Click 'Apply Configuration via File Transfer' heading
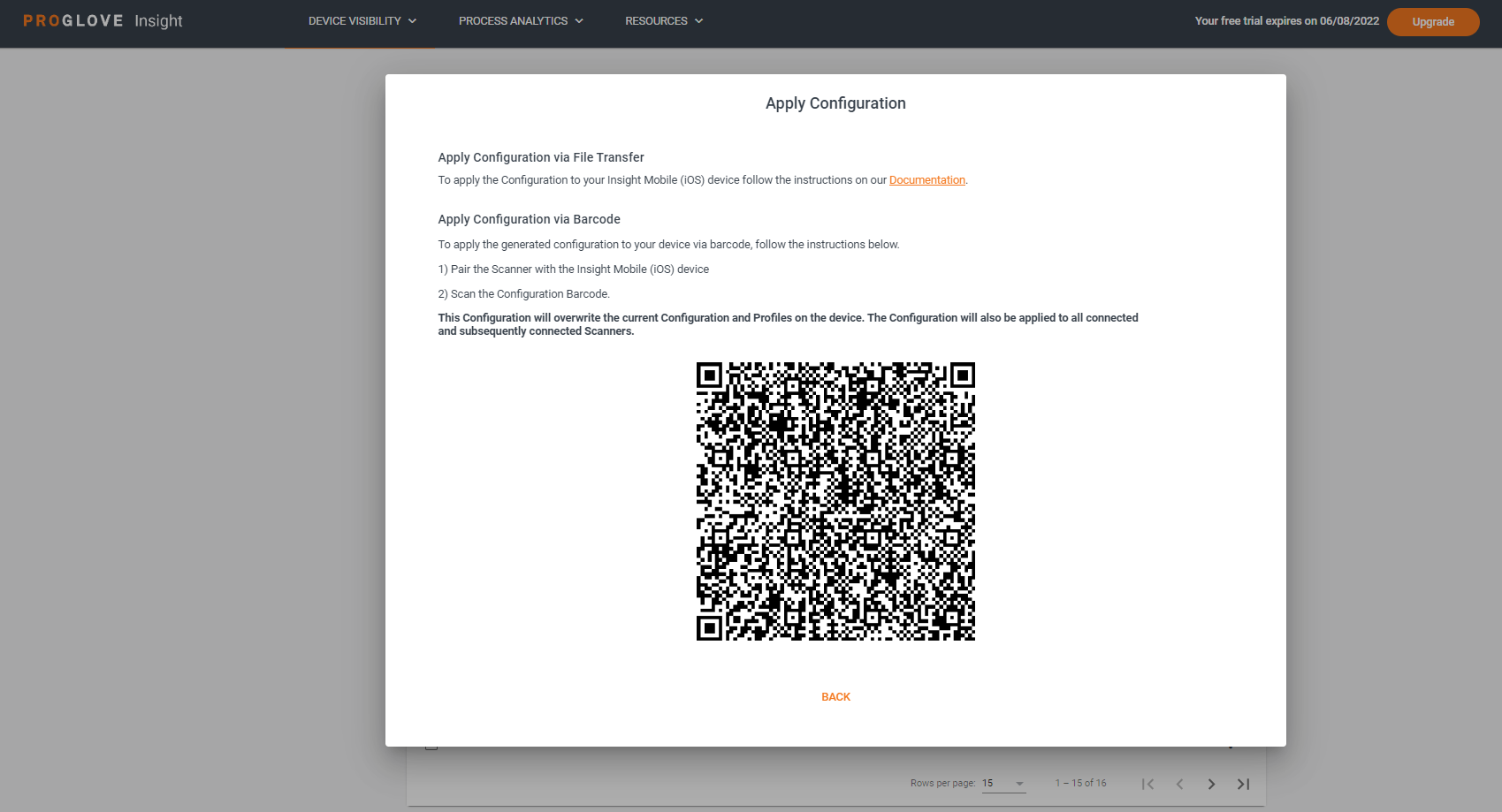This screenshot has height=812, width=1502. point(541,157)
